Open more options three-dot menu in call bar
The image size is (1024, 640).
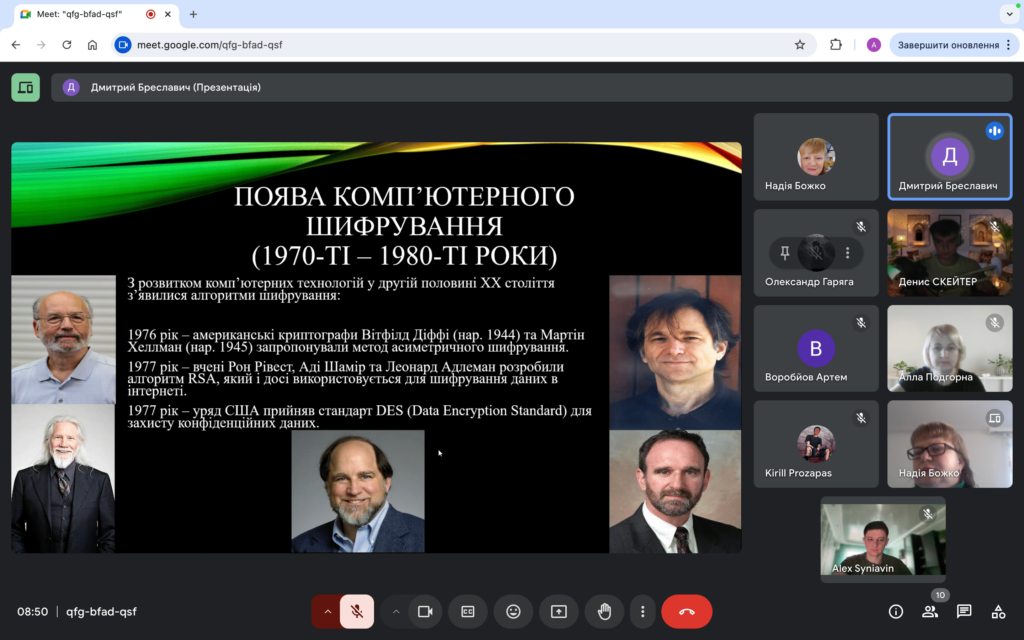tap(643, 611)
